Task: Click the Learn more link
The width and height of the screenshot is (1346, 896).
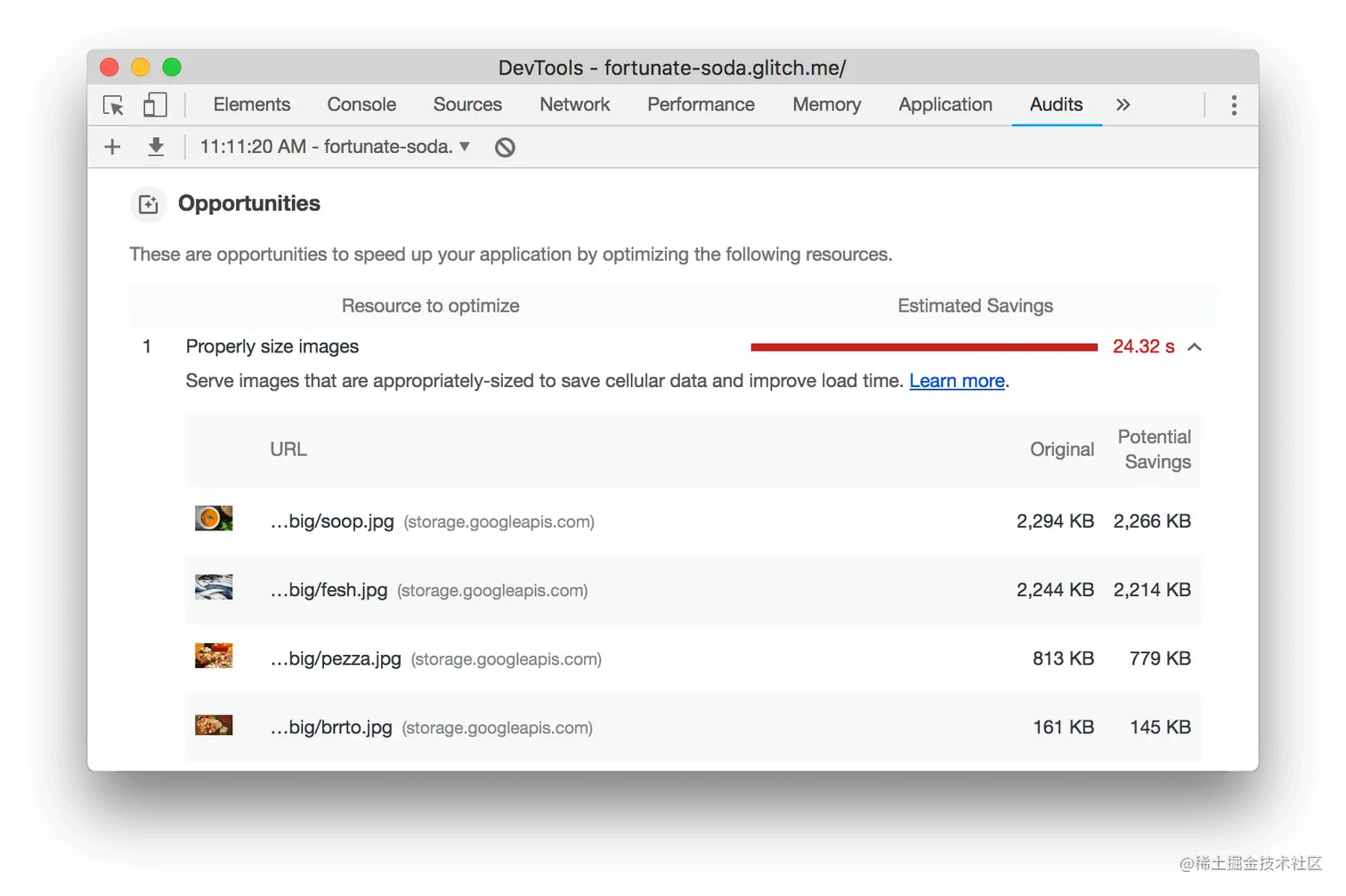Action: point(957,382)
